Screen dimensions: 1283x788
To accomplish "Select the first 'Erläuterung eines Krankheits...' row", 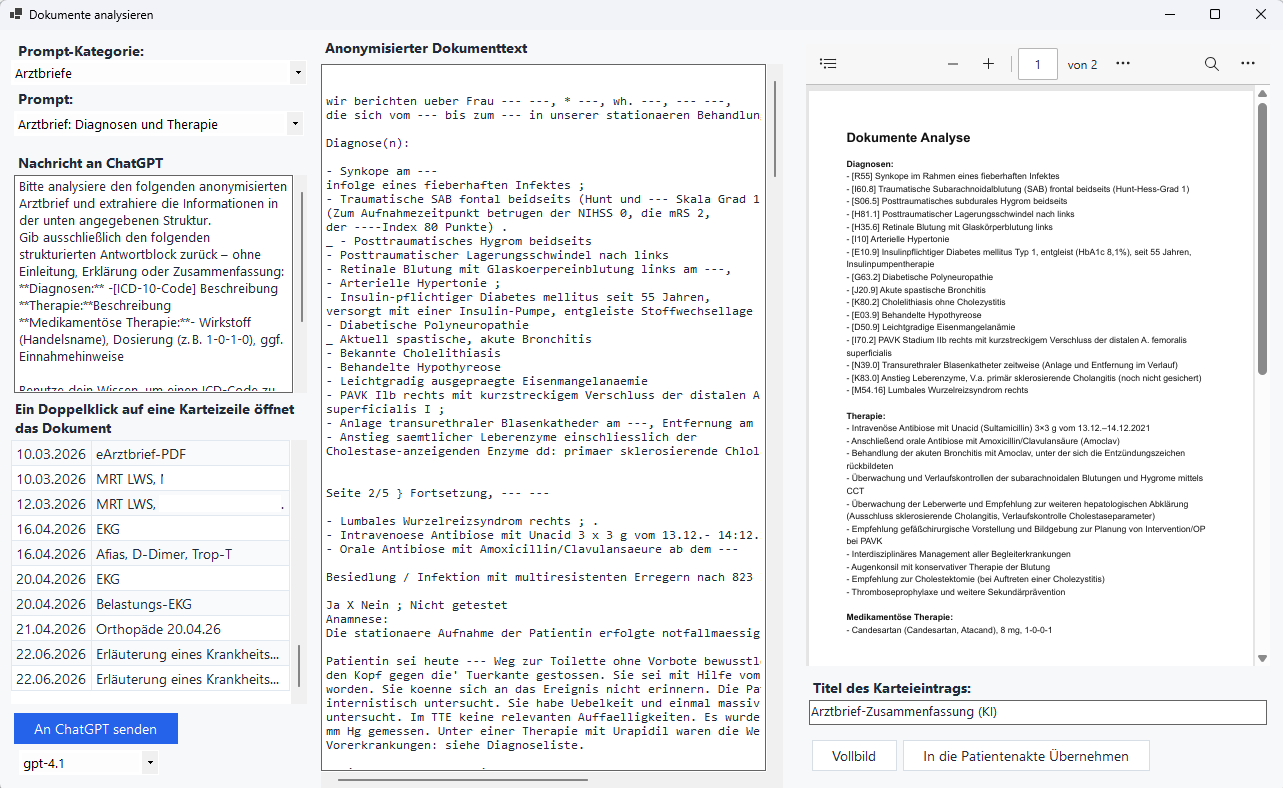I will [x=151, y=654].
